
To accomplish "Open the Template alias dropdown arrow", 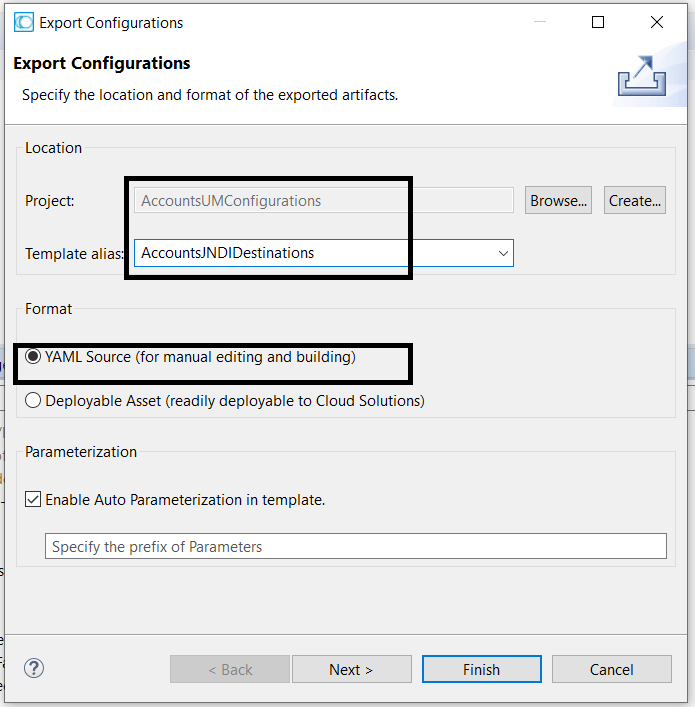I will [x=503, y=253].
